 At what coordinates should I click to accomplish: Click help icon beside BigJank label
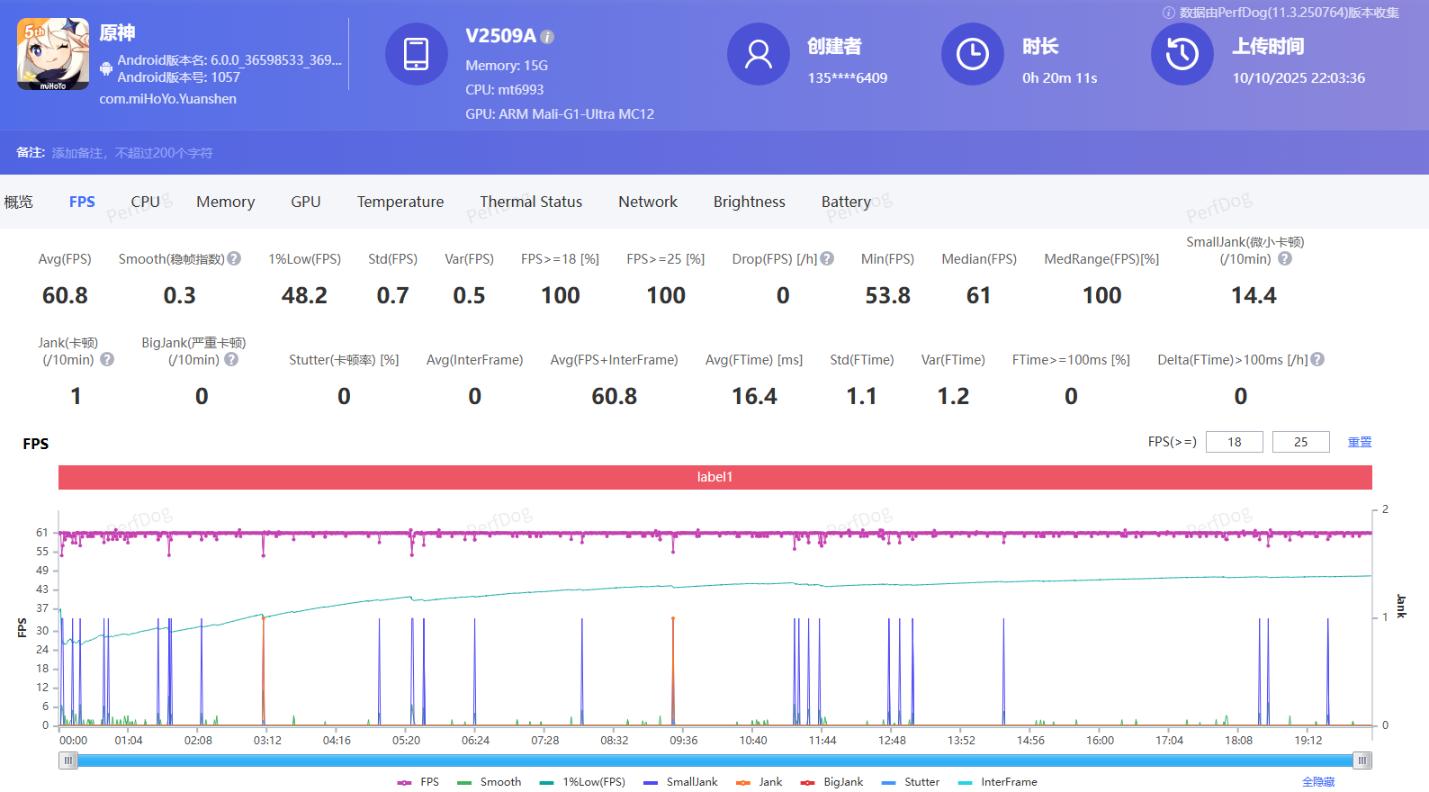pos(231,360)
